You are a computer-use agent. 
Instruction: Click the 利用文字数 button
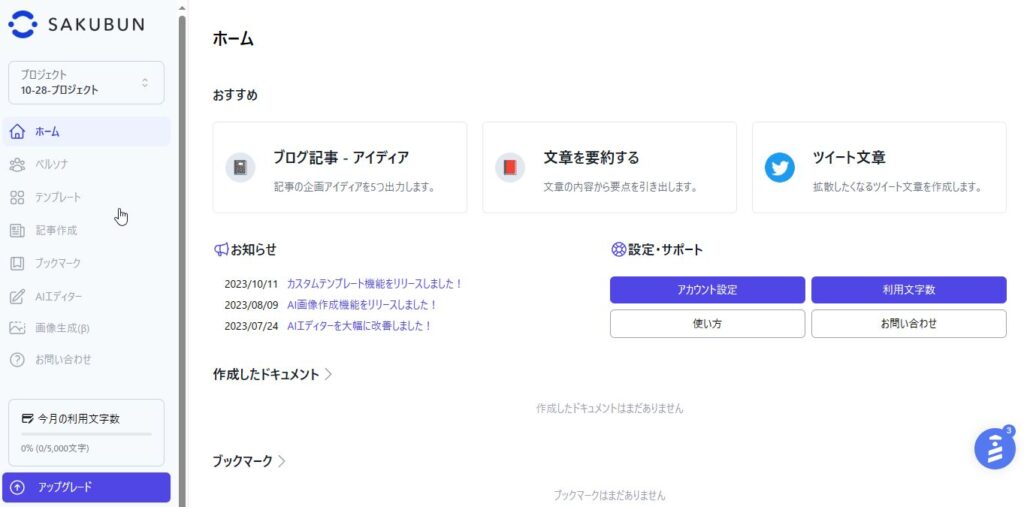point(908,290)
